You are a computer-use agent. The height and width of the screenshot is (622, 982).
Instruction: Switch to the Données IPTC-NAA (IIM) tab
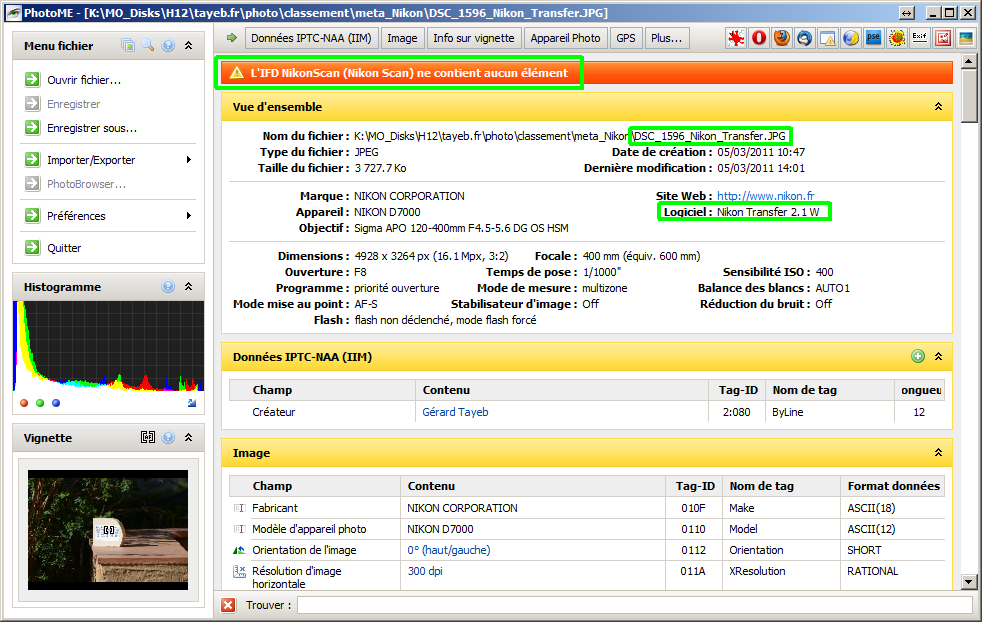(x=311, y=38)
